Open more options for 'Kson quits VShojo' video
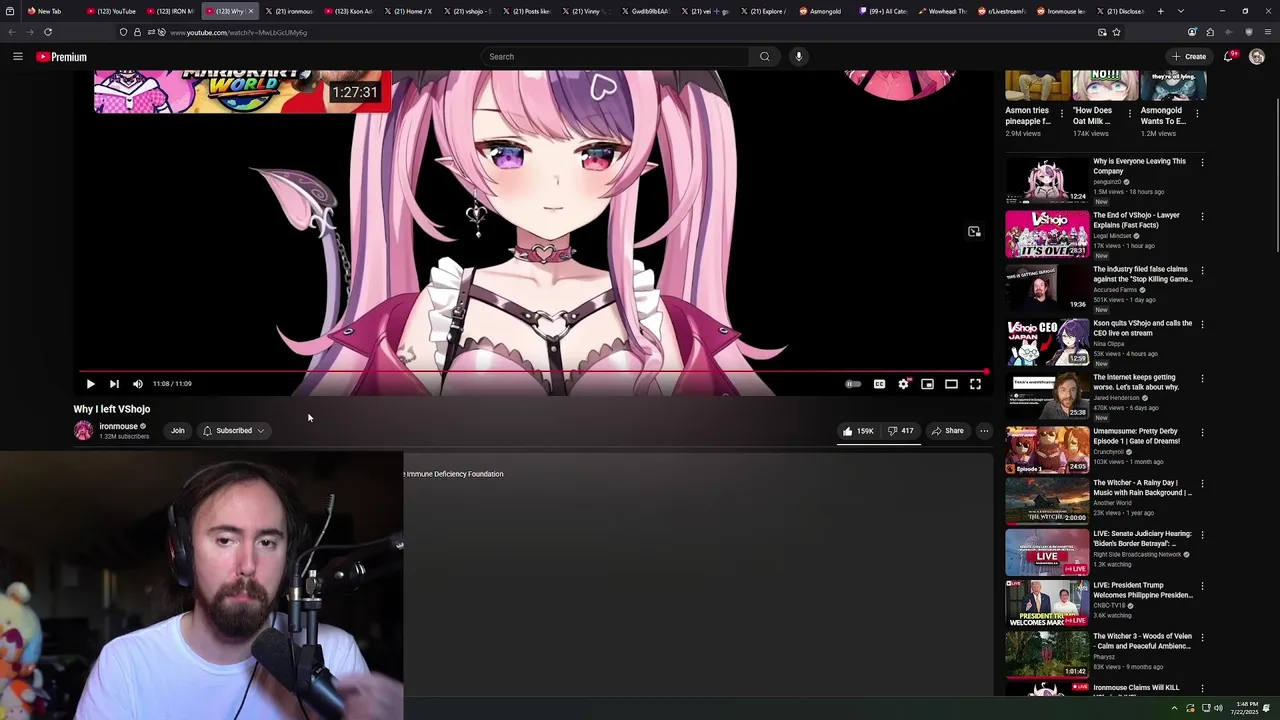This screenshot has height=720, width=1280. [1202, 324]
